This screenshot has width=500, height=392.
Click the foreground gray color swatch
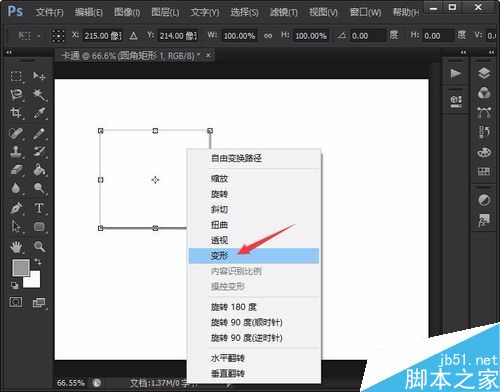tap(21, 268)
